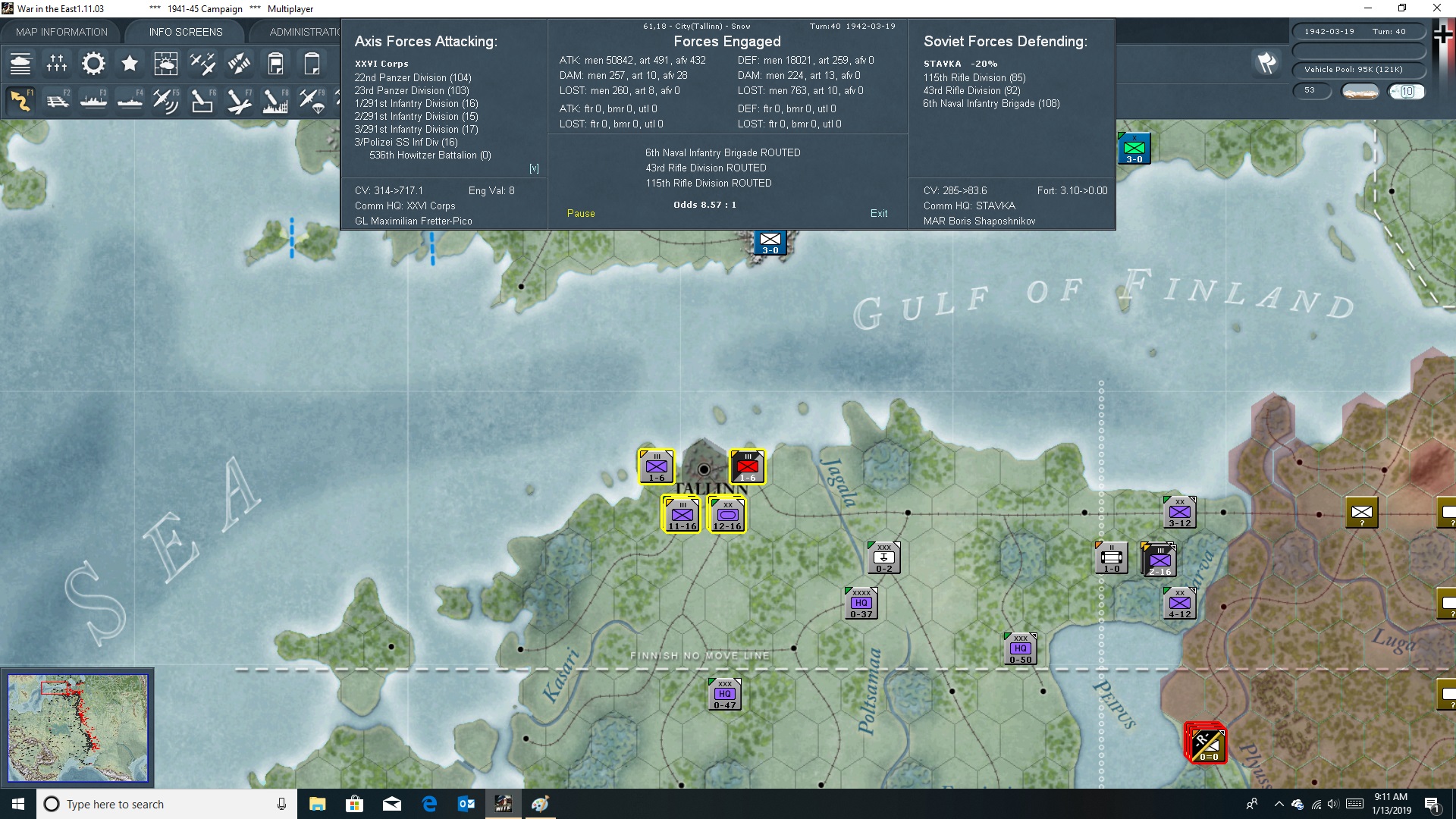This screenshot has height=819, width=1456.
Task: Select F2 rail movement mode
Action: (58, 100)
